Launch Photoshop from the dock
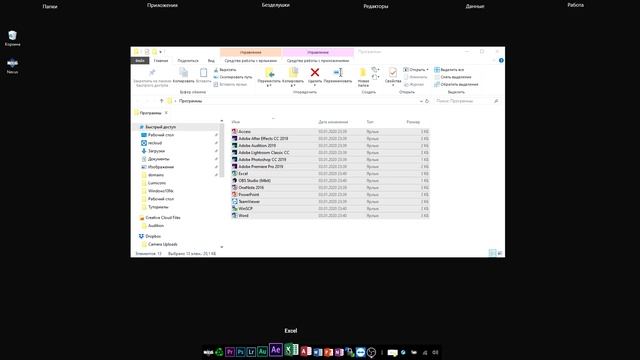This screenshot has width=640, height=360. tap(240, 352)
